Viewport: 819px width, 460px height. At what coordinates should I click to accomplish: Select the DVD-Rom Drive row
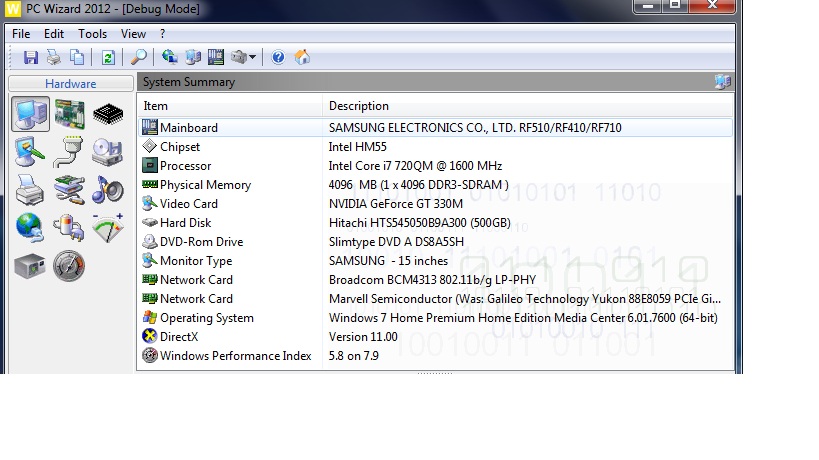click(436, 242)
